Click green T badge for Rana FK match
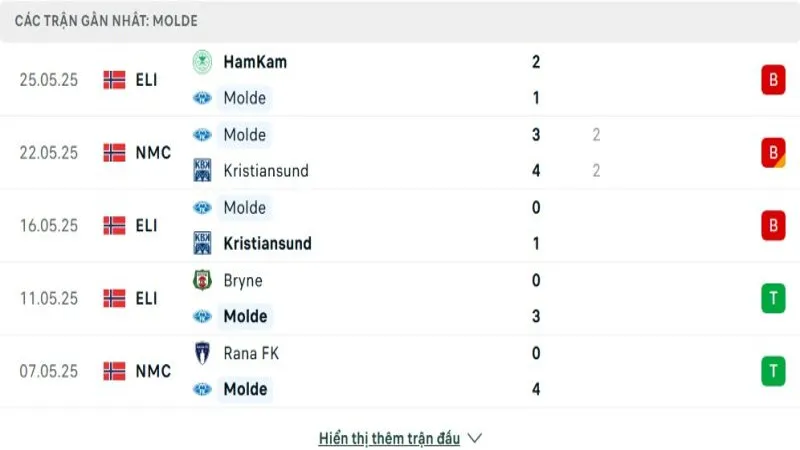This screenshot has width=800, height=450. 772,371
